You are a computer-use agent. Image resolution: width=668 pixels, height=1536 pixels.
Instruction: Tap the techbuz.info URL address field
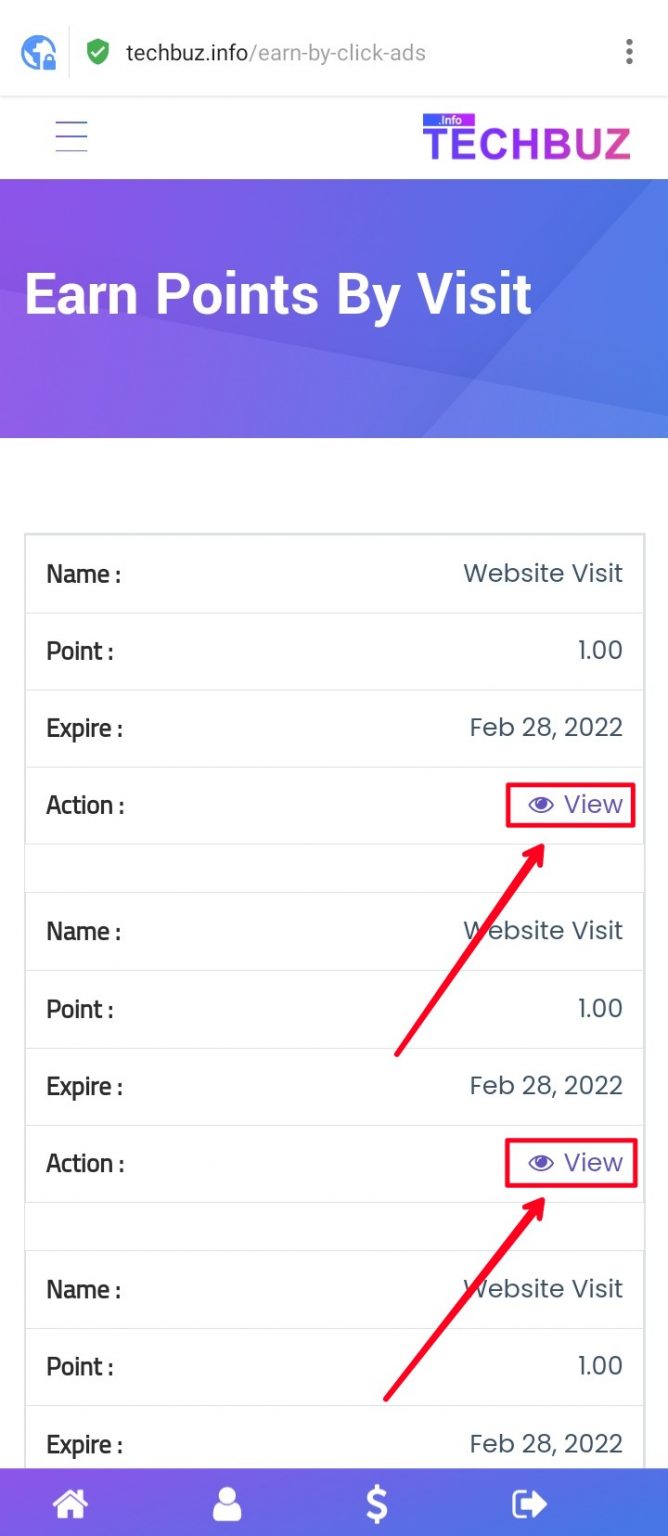(x=276, y=52)
